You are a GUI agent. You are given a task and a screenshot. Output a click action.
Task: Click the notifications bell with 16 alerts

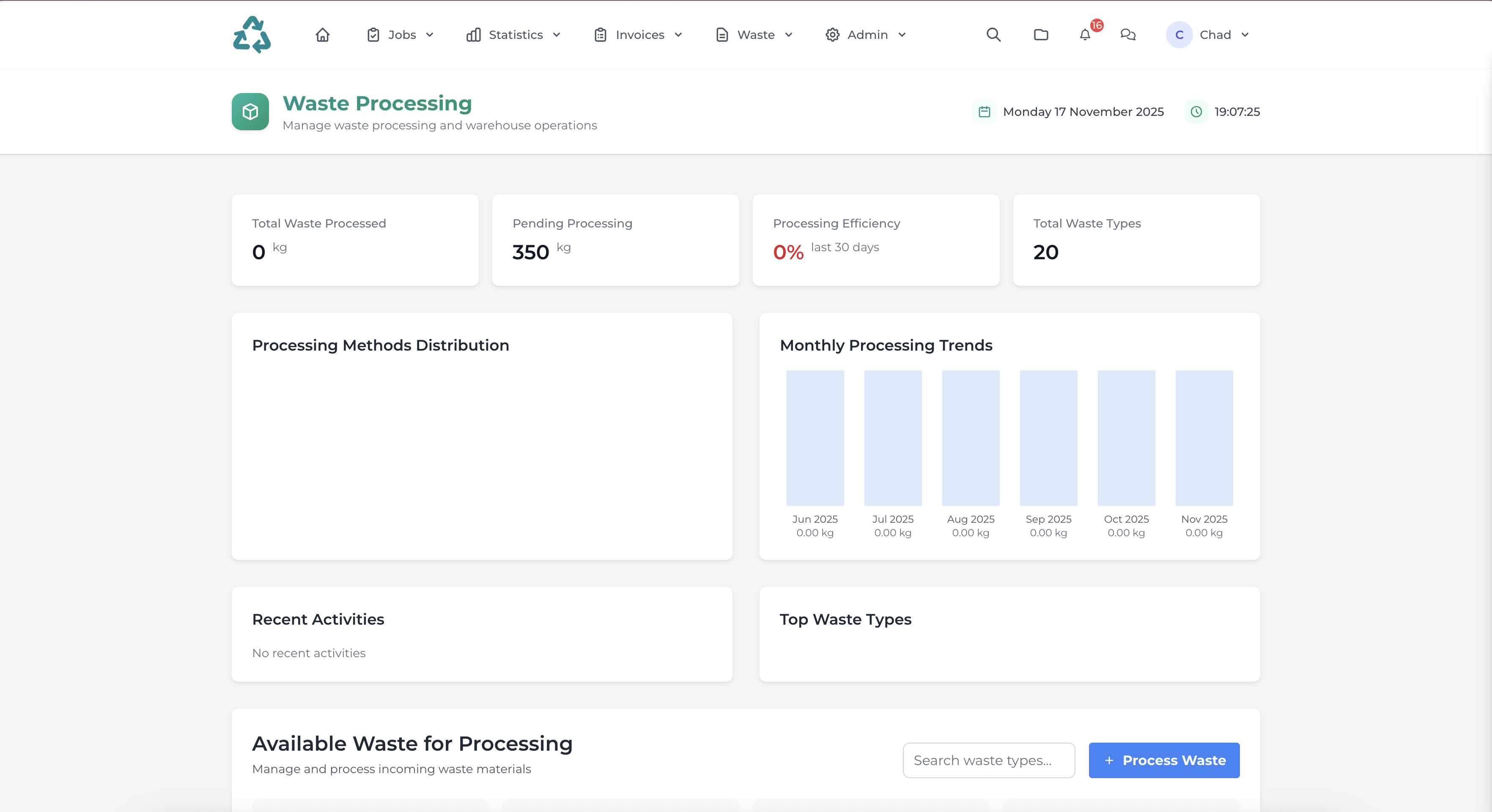point(1085,35)
